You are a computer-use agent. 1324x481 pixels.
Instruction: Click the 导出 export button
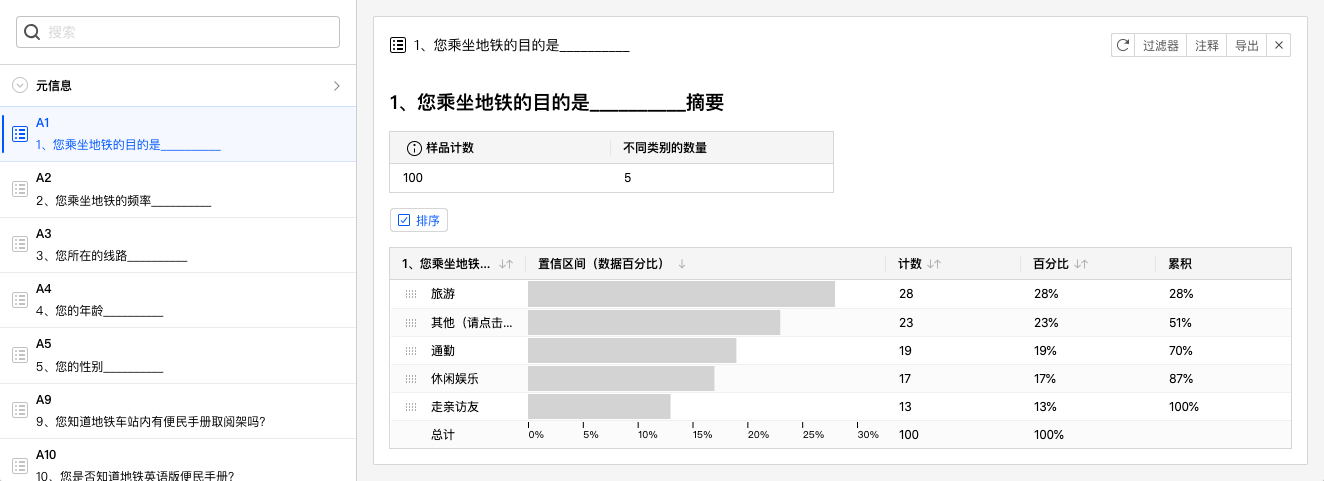(1247, 45)
